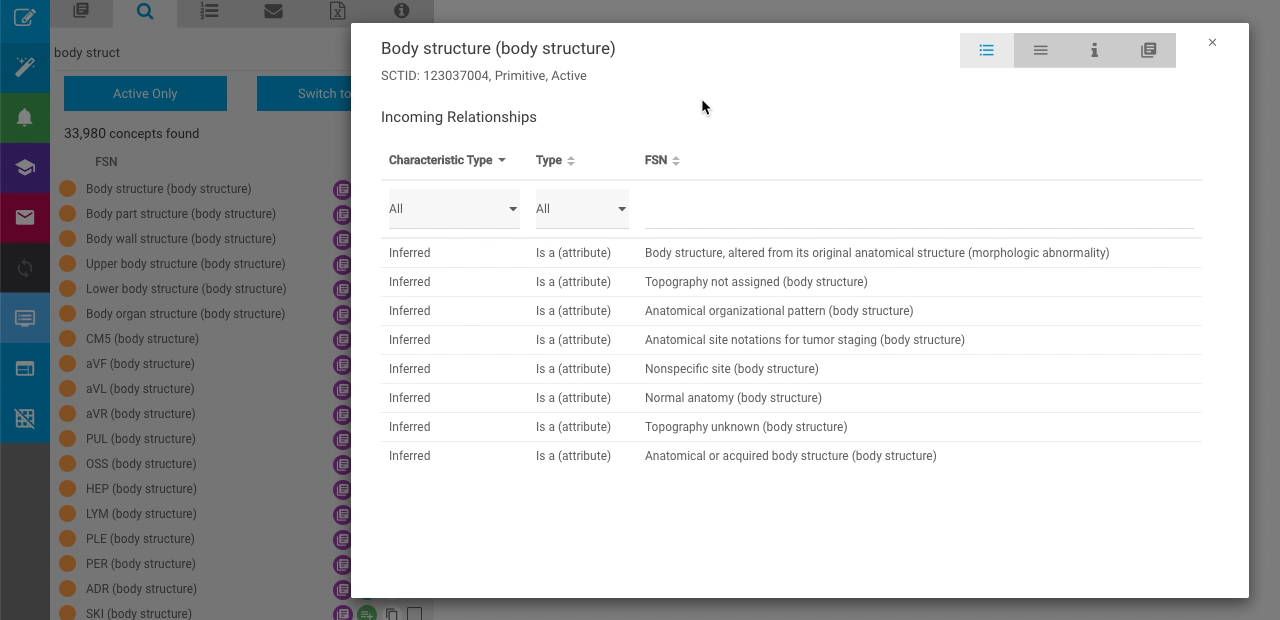Switch to the info circle tab

(x=401, y=11)
